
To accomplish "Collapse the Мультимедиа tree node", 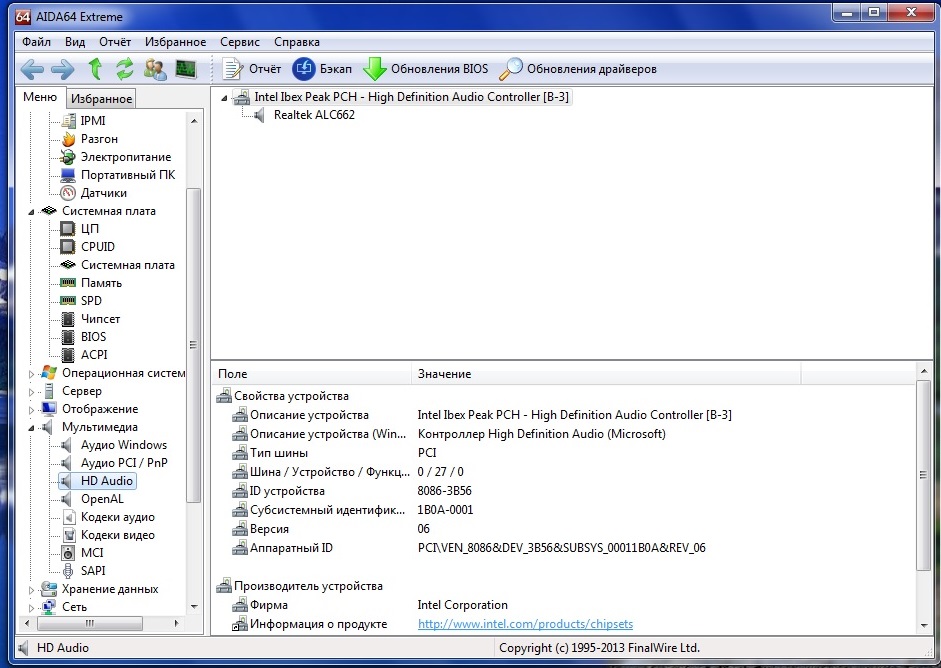I will (31, 428).
